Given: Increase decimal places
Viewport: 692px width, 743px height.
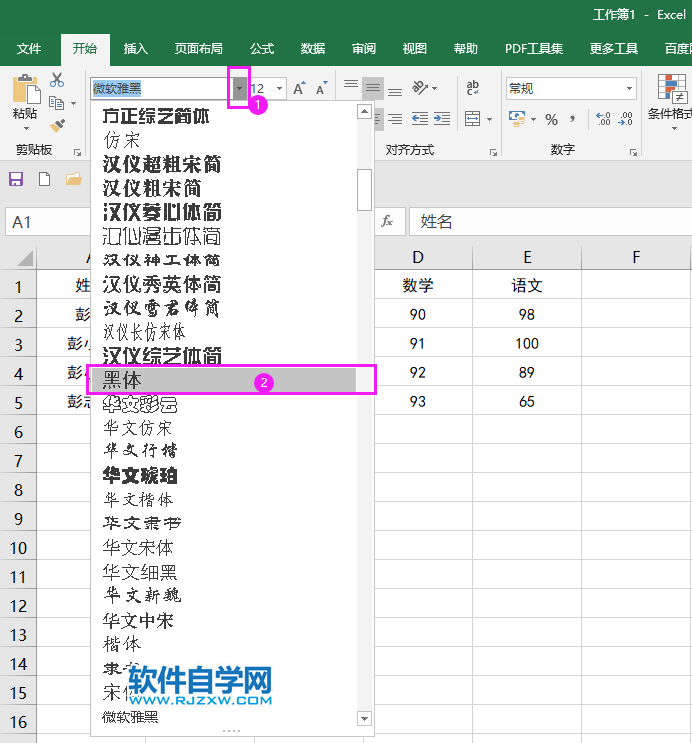Looking at the screenshot, I should [x=603, y=118].
